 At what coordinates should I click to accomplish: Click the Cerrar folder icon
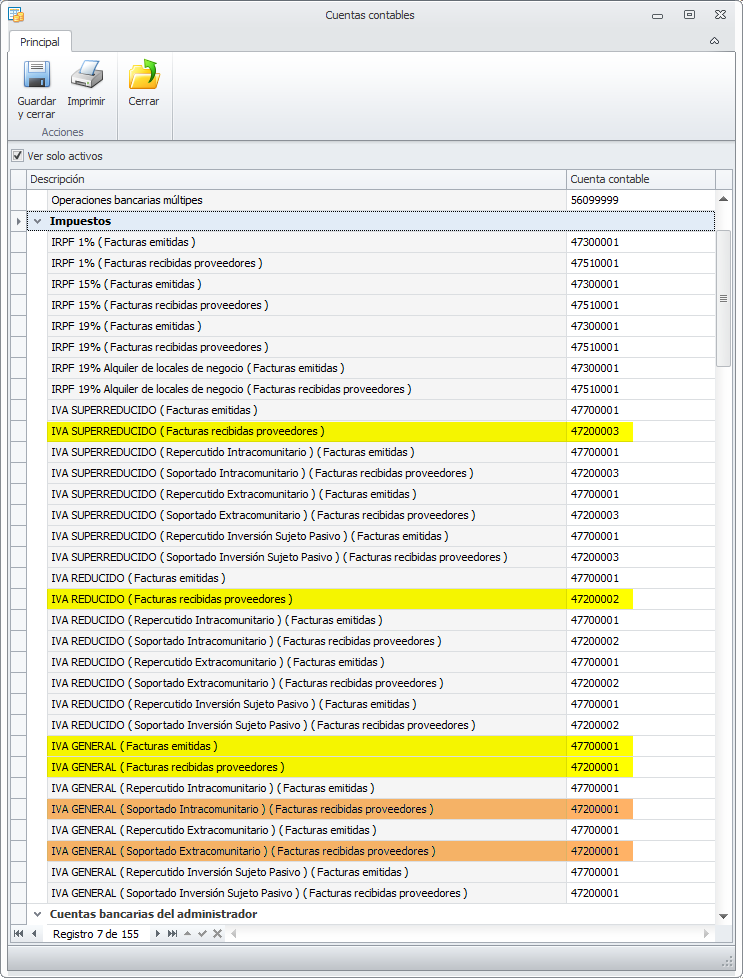click(144, 76)
